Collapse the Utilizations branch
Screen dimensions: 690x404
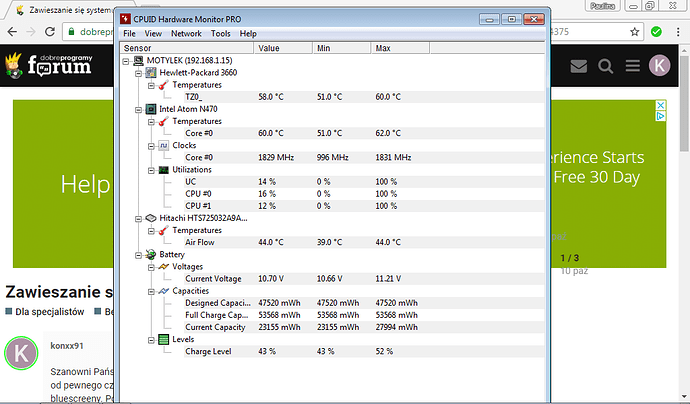(x=151, y=170)
